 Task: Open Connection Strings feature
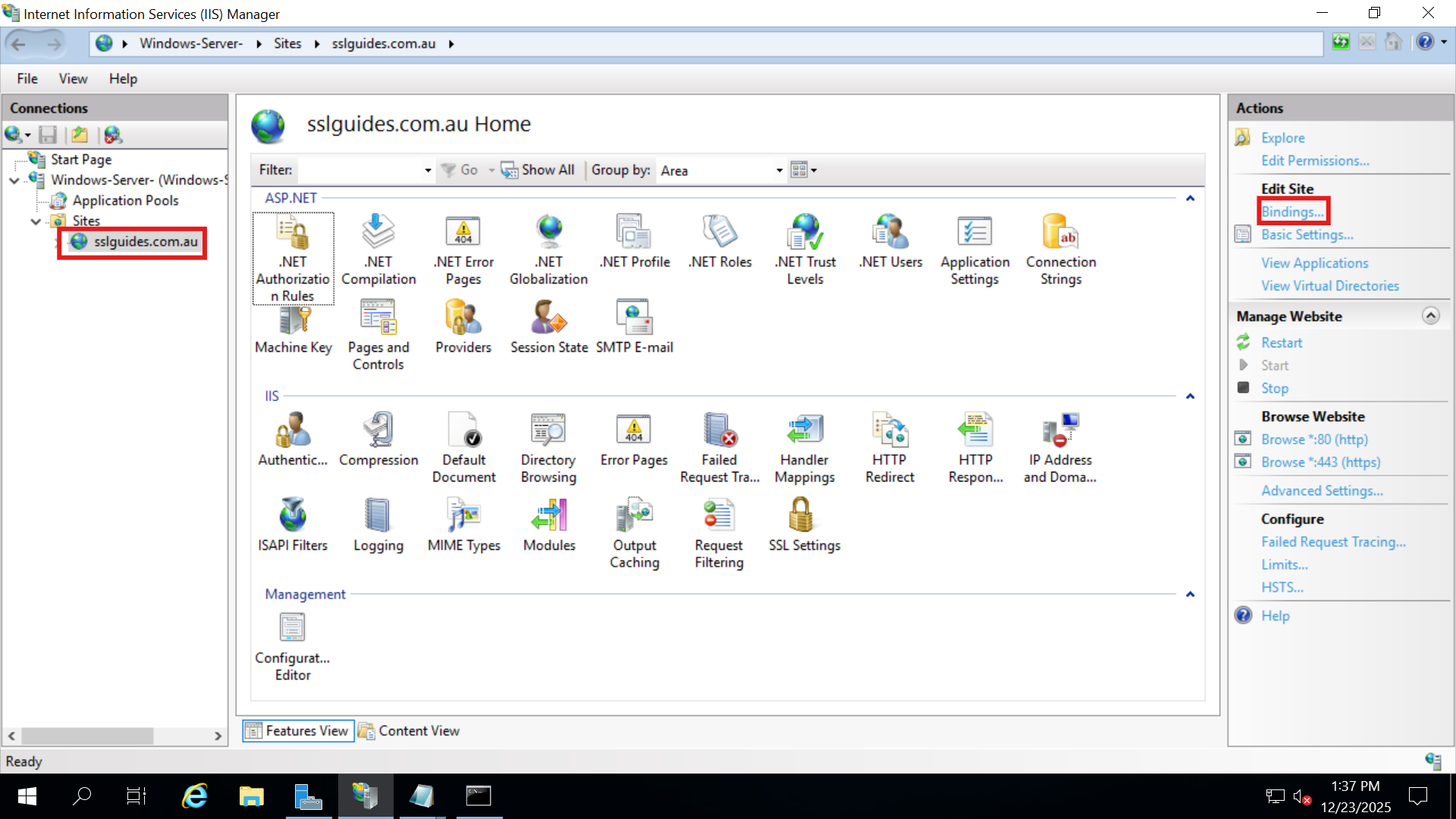coord(1061,250)
